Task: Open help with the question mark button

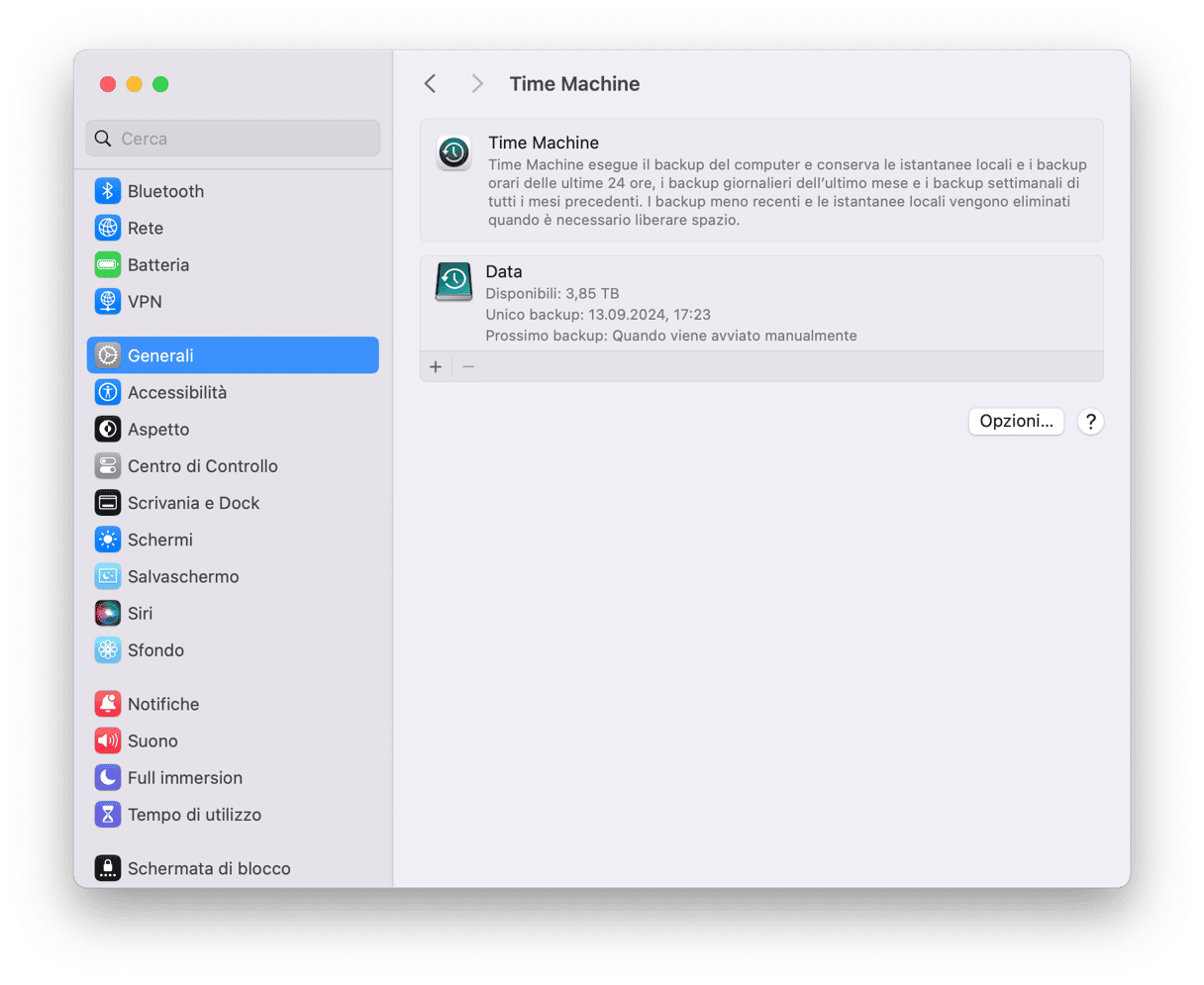Action: (x=1090, y=422)
